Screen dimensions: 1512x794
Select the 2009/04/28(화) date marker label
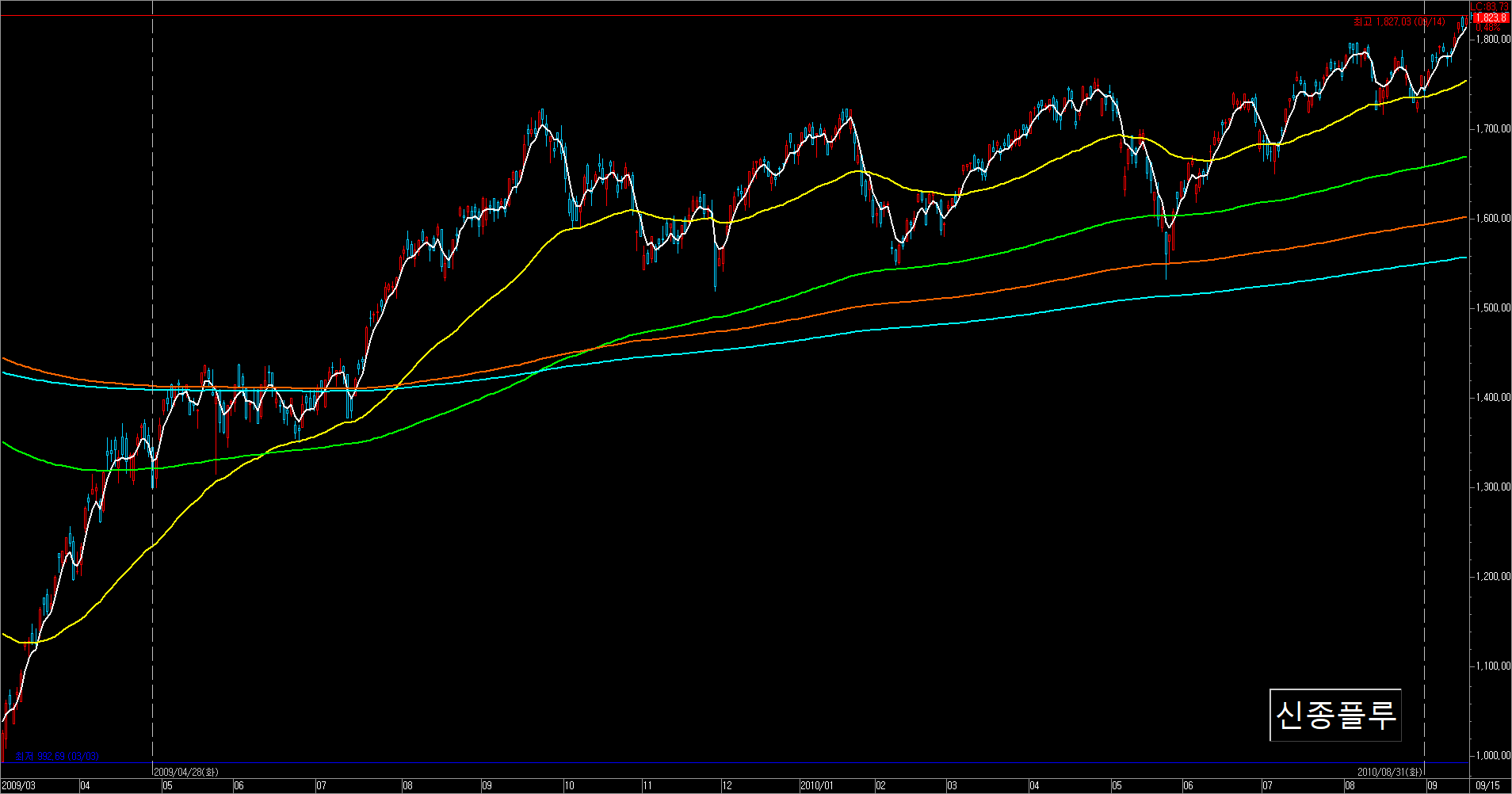186,772
